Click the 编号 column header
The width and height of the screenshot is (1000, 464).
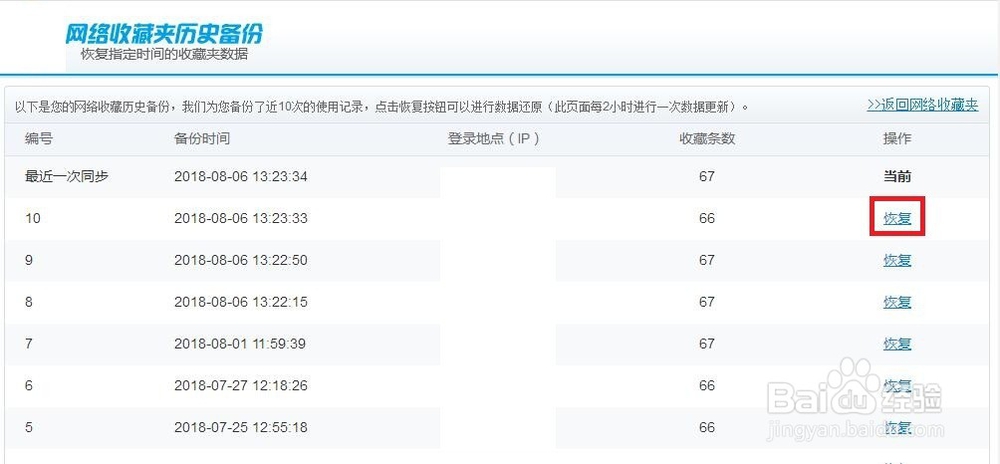pos(39,139)
